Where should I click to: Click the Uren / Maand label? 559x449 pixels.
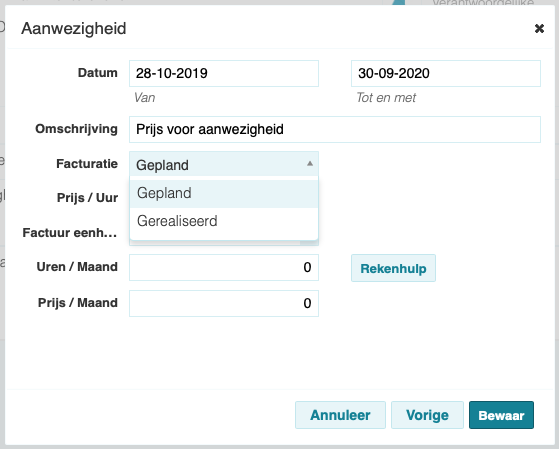click(77, 267)
